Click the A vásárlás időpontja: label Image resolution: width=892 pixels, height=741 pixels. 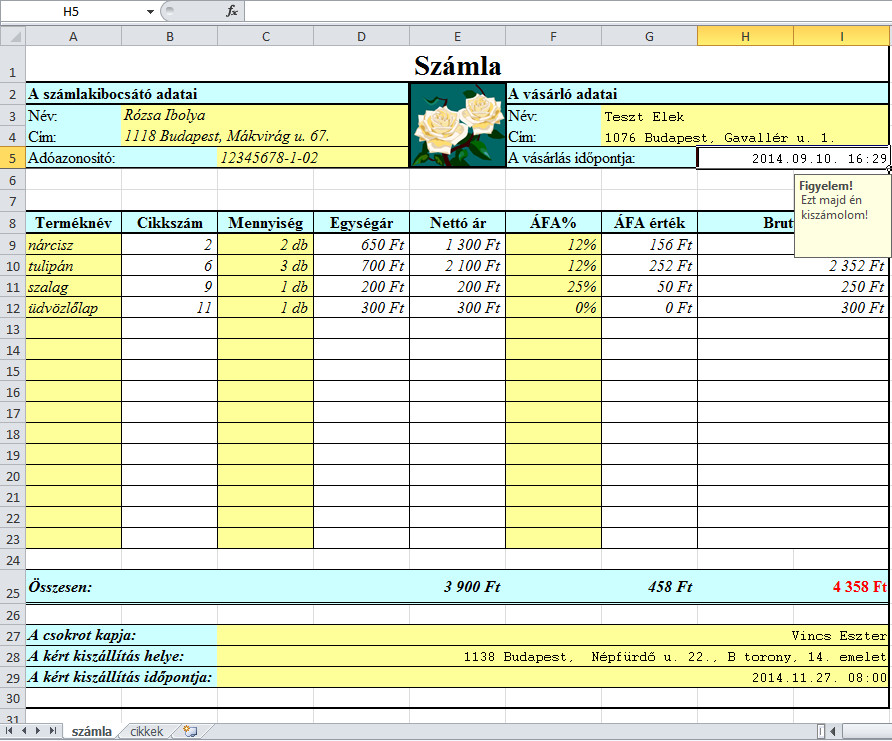[571, 158]
